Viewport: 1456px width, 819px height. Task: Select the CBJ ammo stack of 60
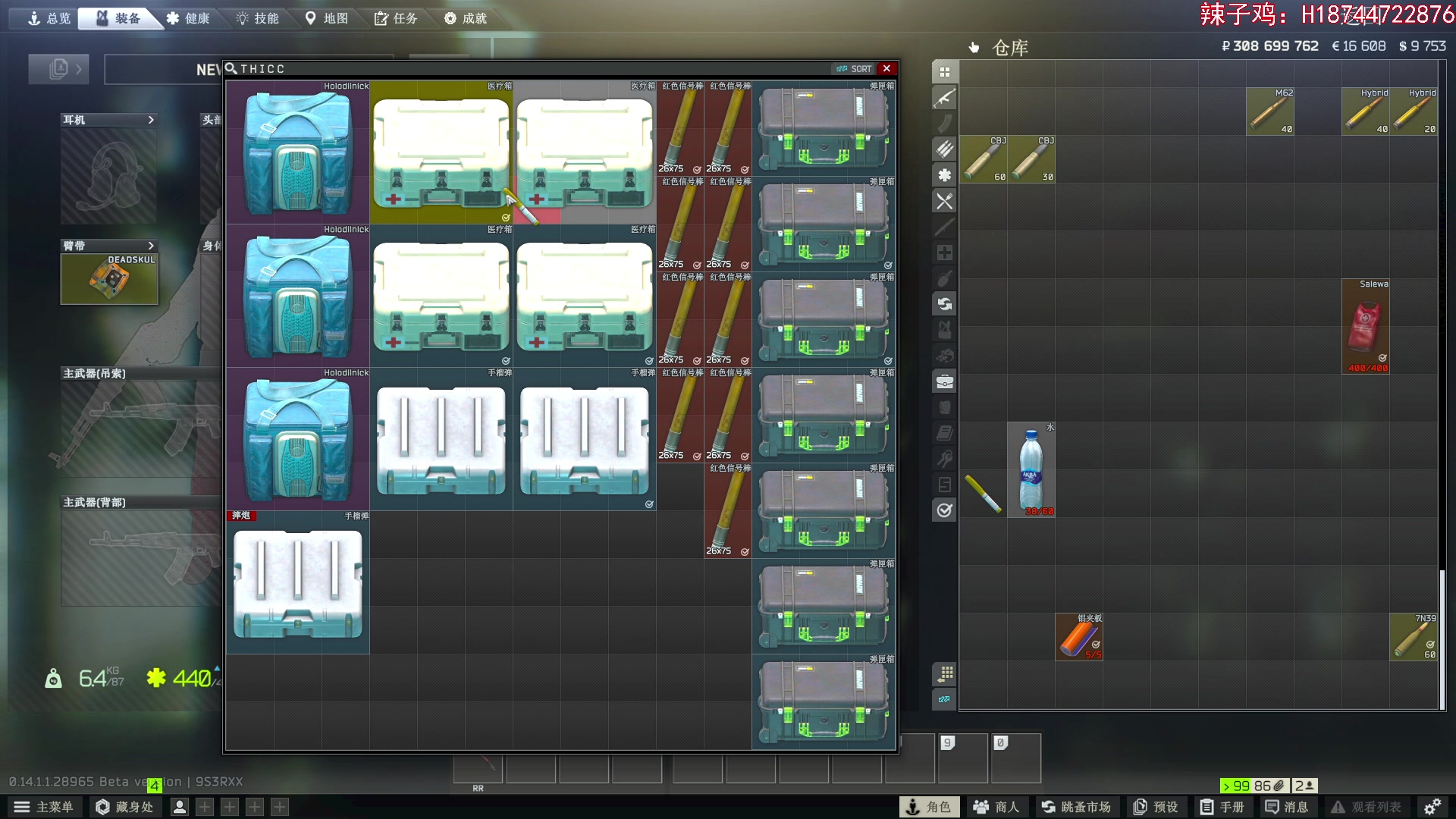pyautogui.click(x=984, y=159)
